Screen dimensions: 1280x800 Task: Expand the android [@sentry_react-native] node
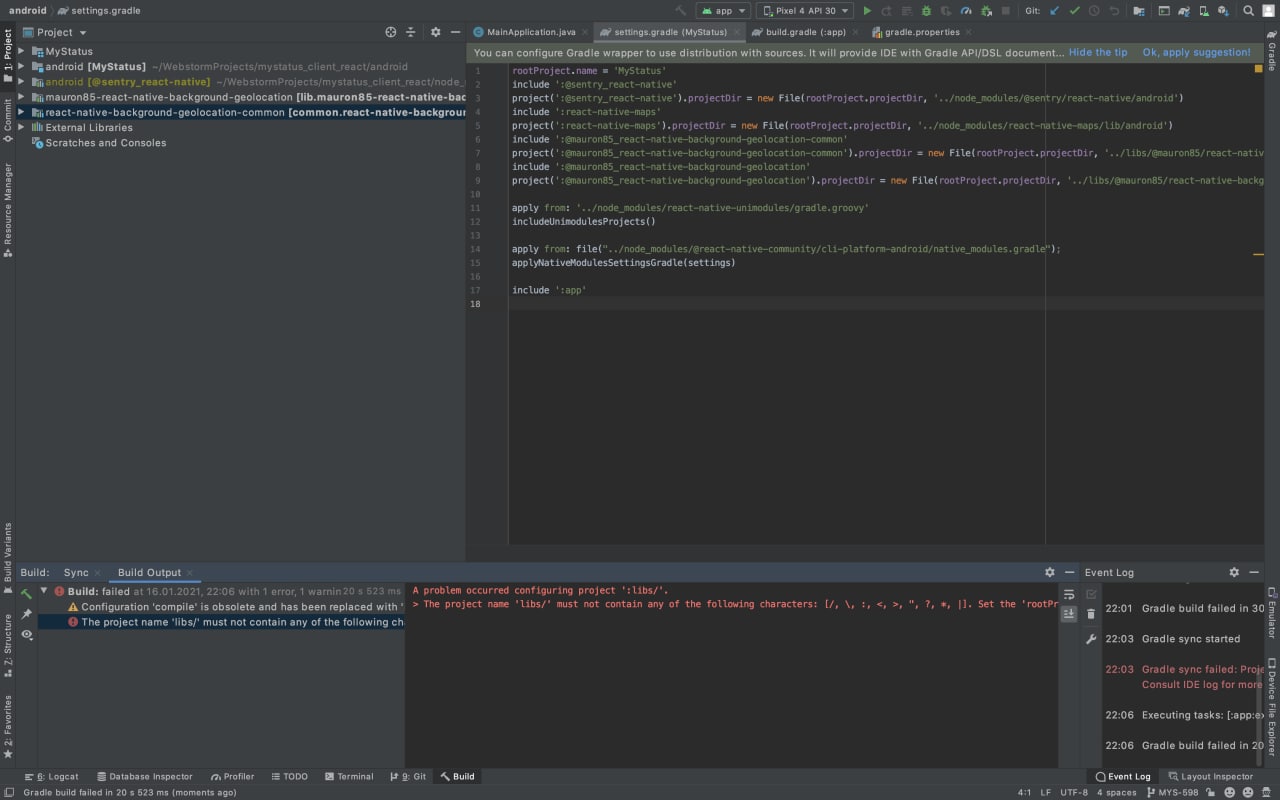click(x=21, y=82)
